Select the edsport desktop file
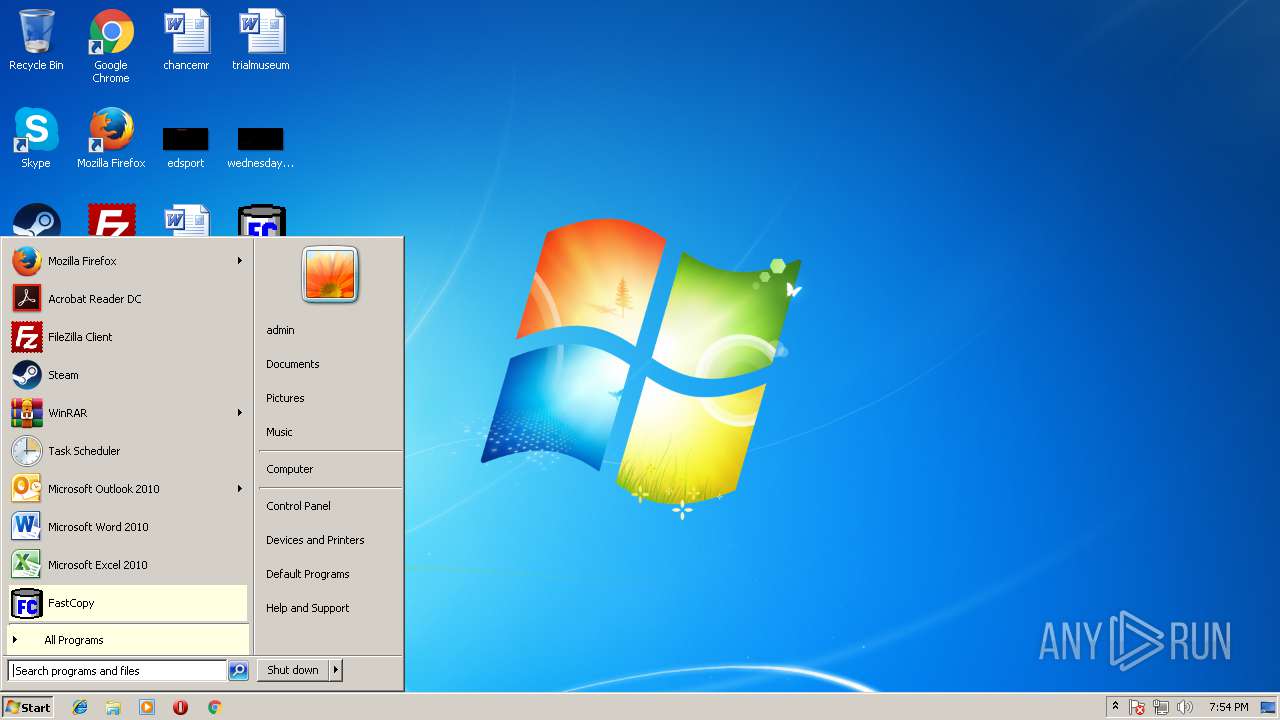 [186, 146]
